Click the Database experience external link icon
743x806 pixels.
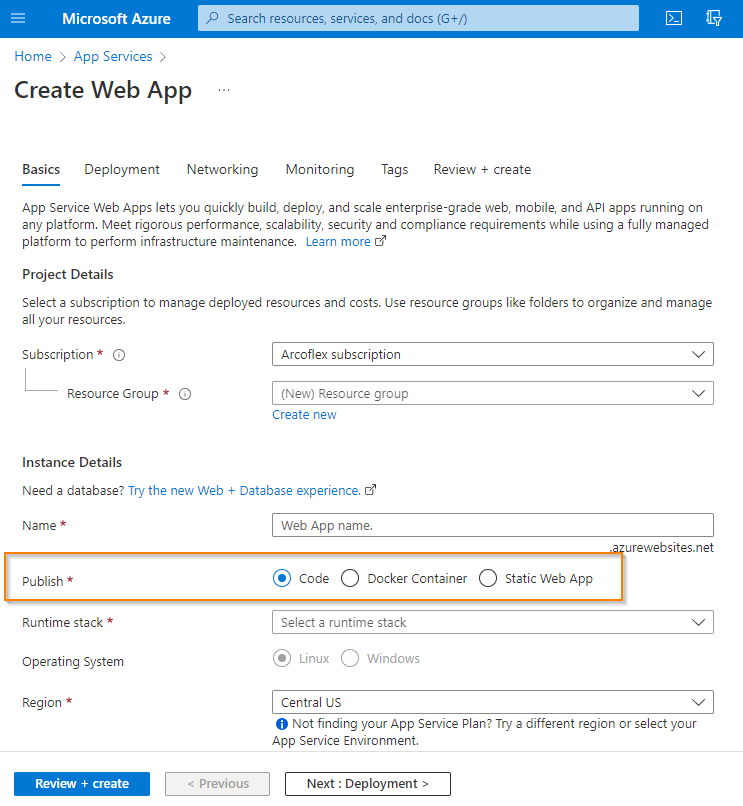370,490
